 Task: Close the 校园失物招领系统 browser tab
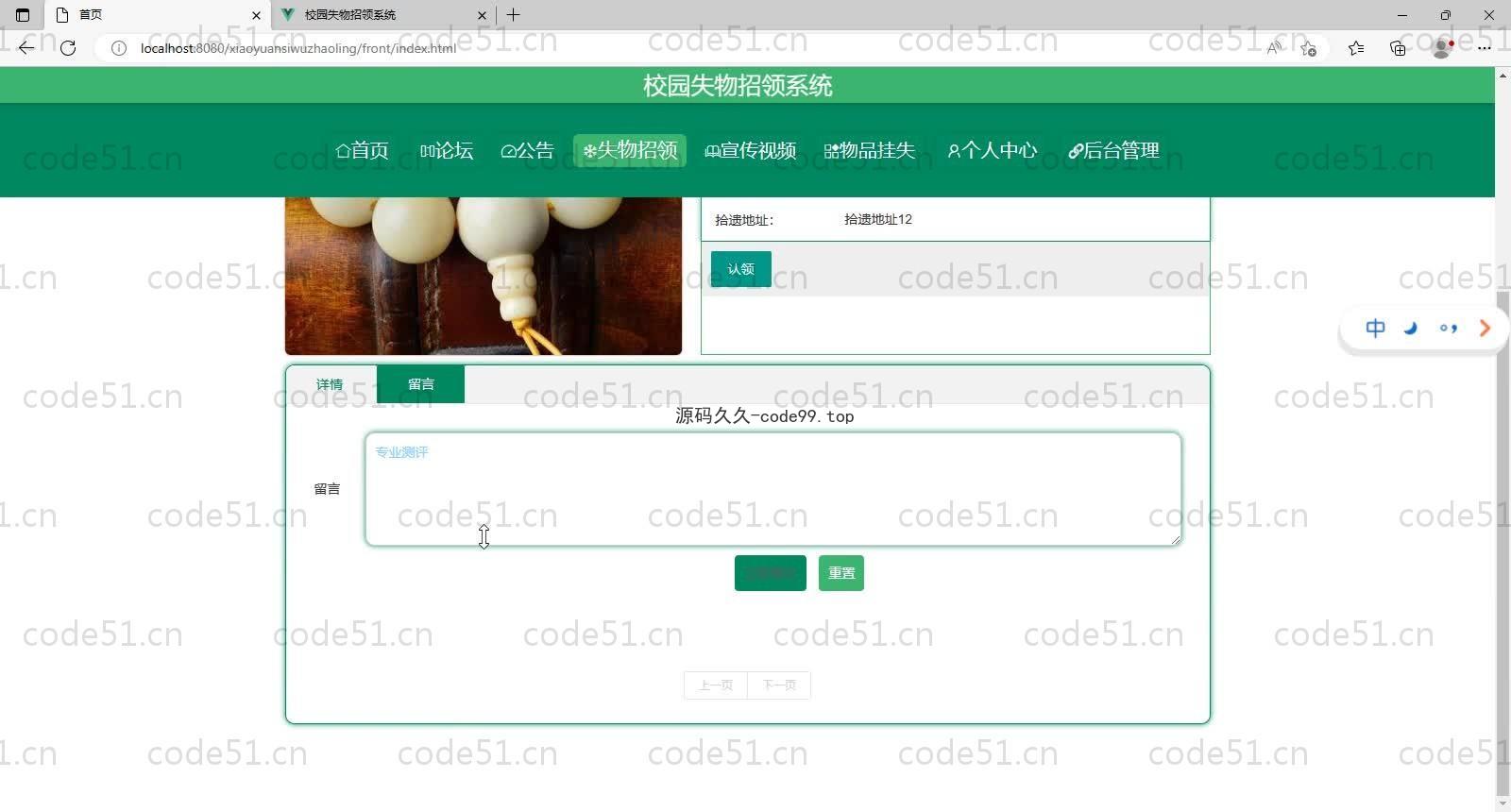click(x=482, y=15)
